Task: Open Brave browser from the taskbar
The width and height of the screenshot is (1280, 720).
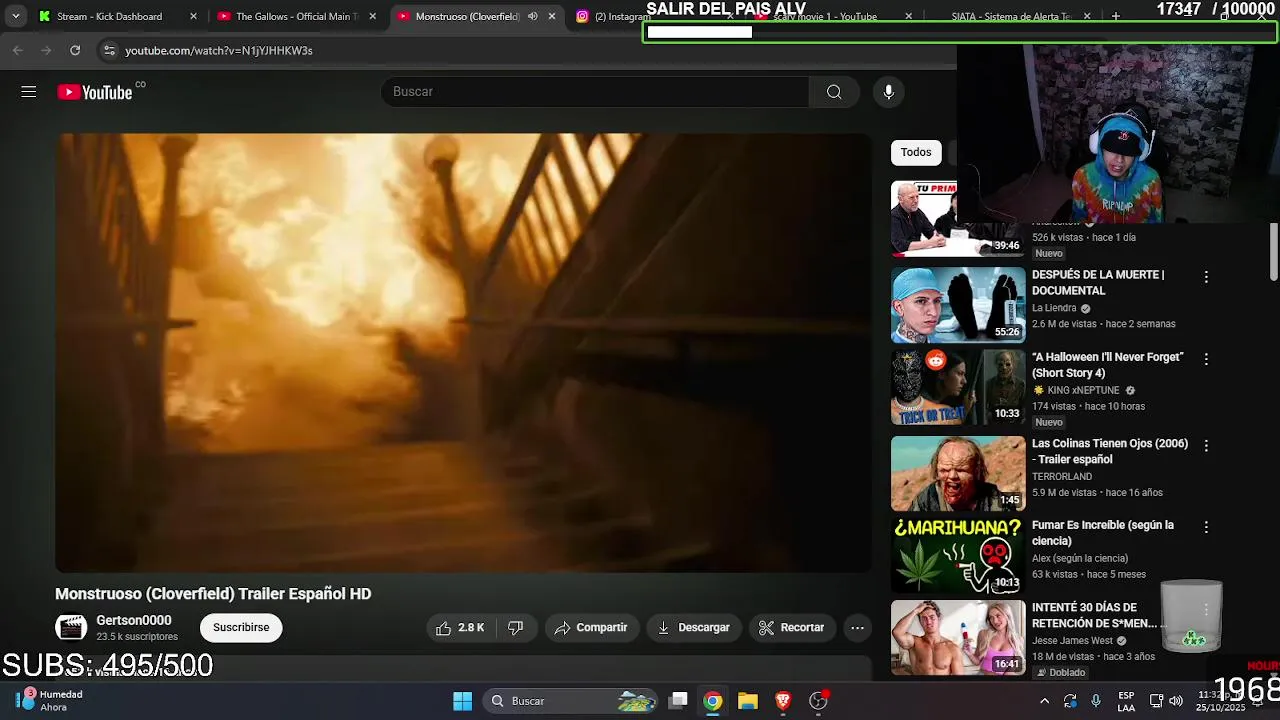Action: [x=783, y=701]
